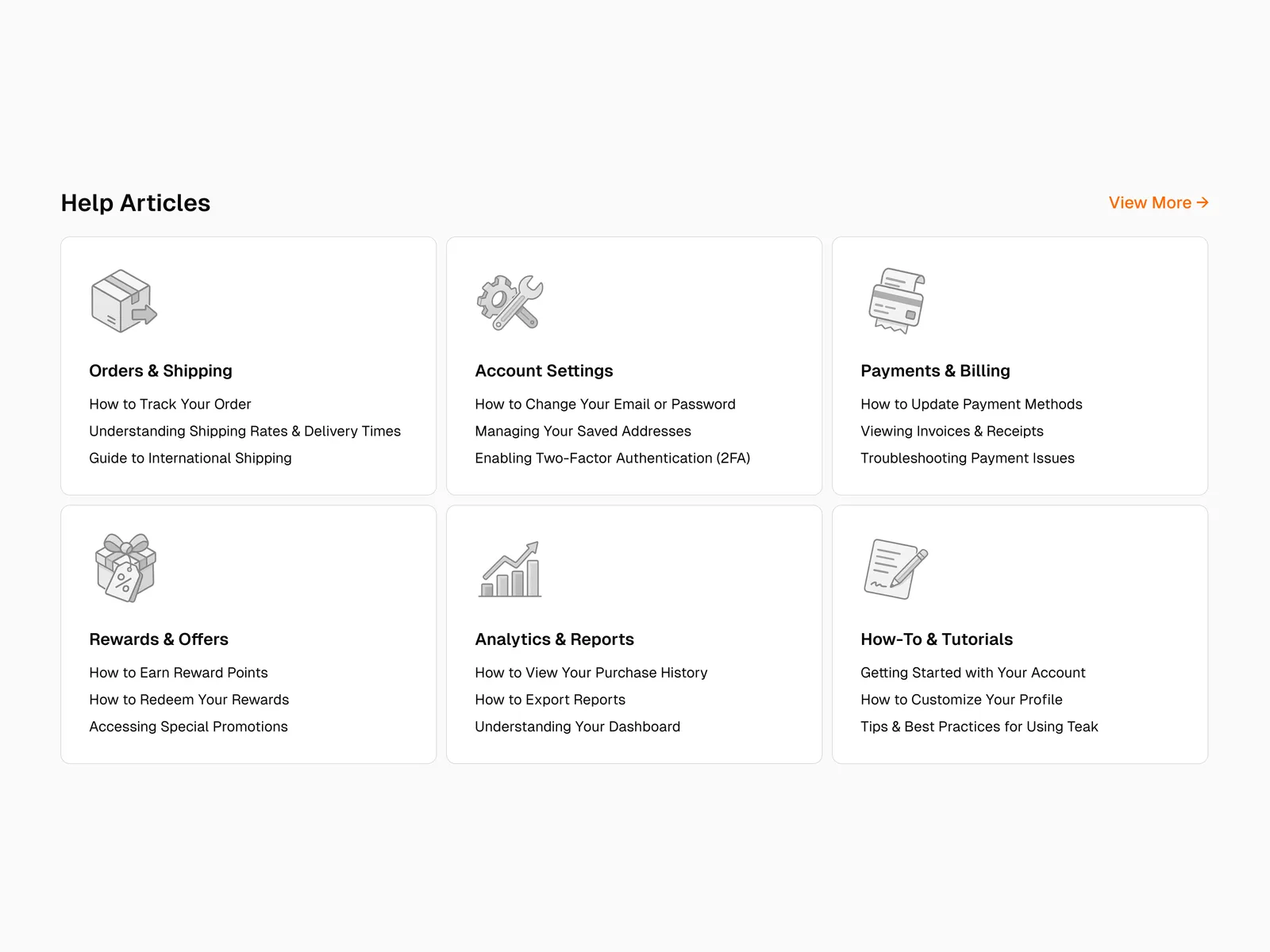This screenshot has width=1270, height=952.
Task: Open Understanding Shipping Rates & Delivery Times
Action: (244, 432)
